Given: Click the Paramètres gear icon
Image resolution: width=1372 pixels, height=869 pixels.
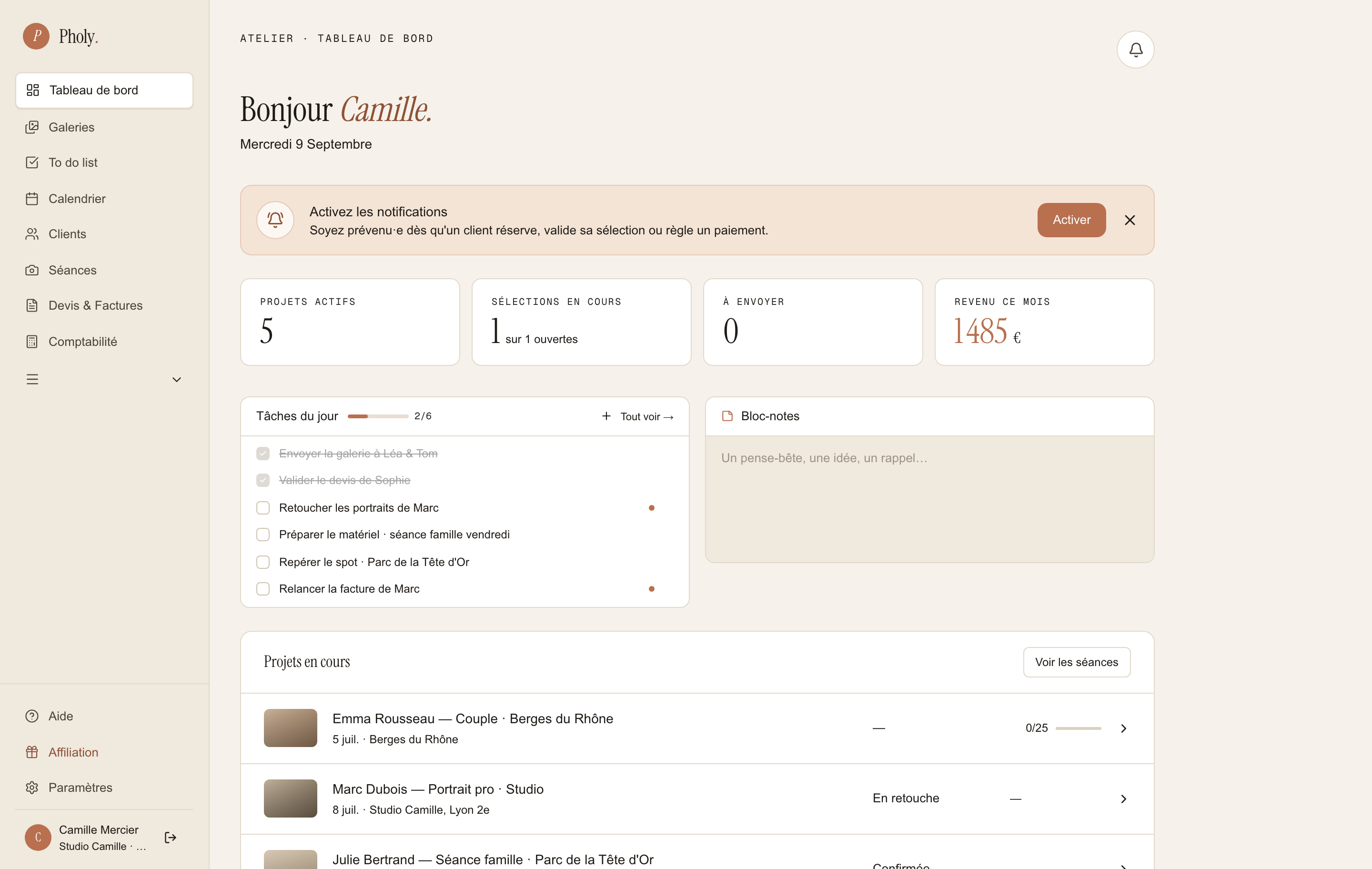Looking at the screenshot, I should [x=32, y=788].
